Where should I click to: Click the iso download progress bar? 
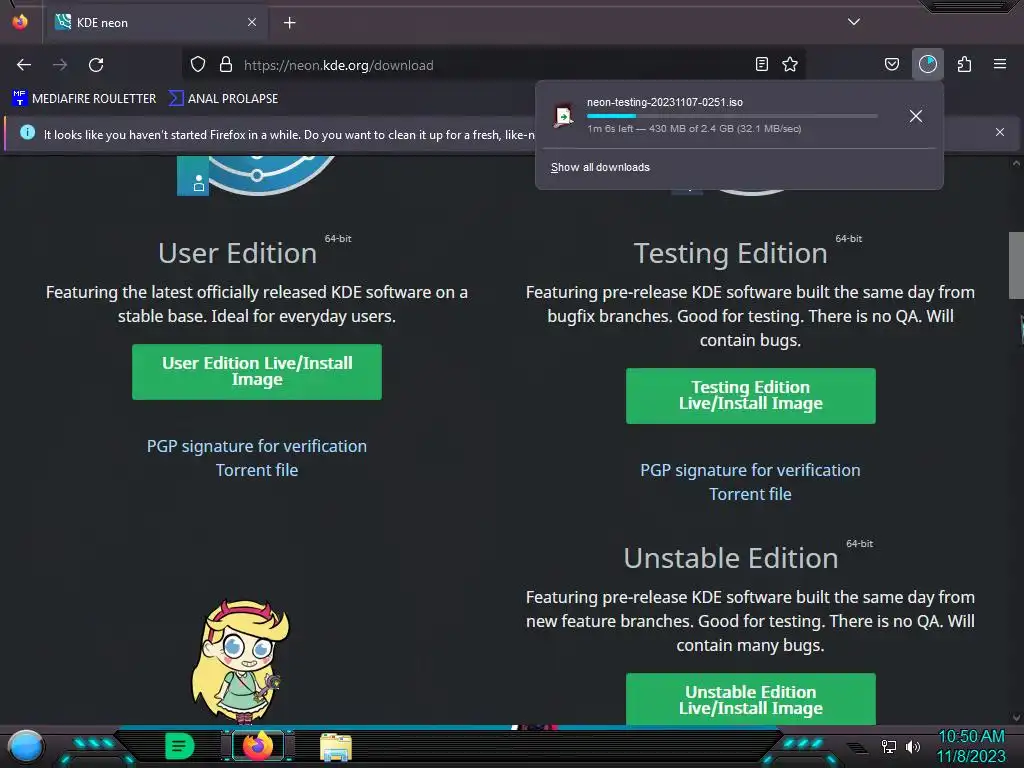point(731,116)
